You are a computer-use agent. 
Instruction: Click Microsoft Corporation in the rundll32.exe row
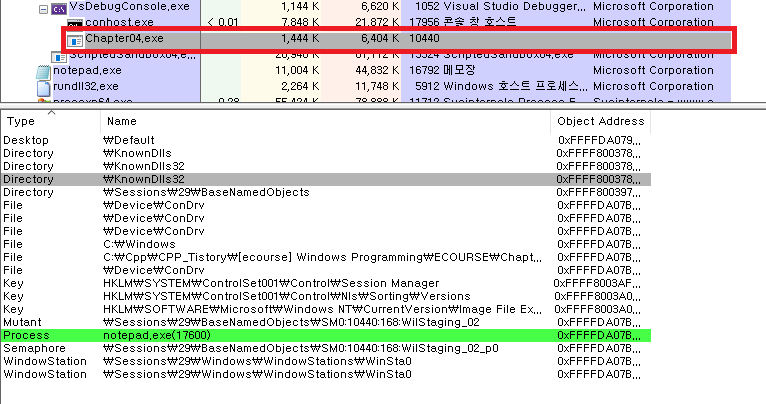point(653,86)
